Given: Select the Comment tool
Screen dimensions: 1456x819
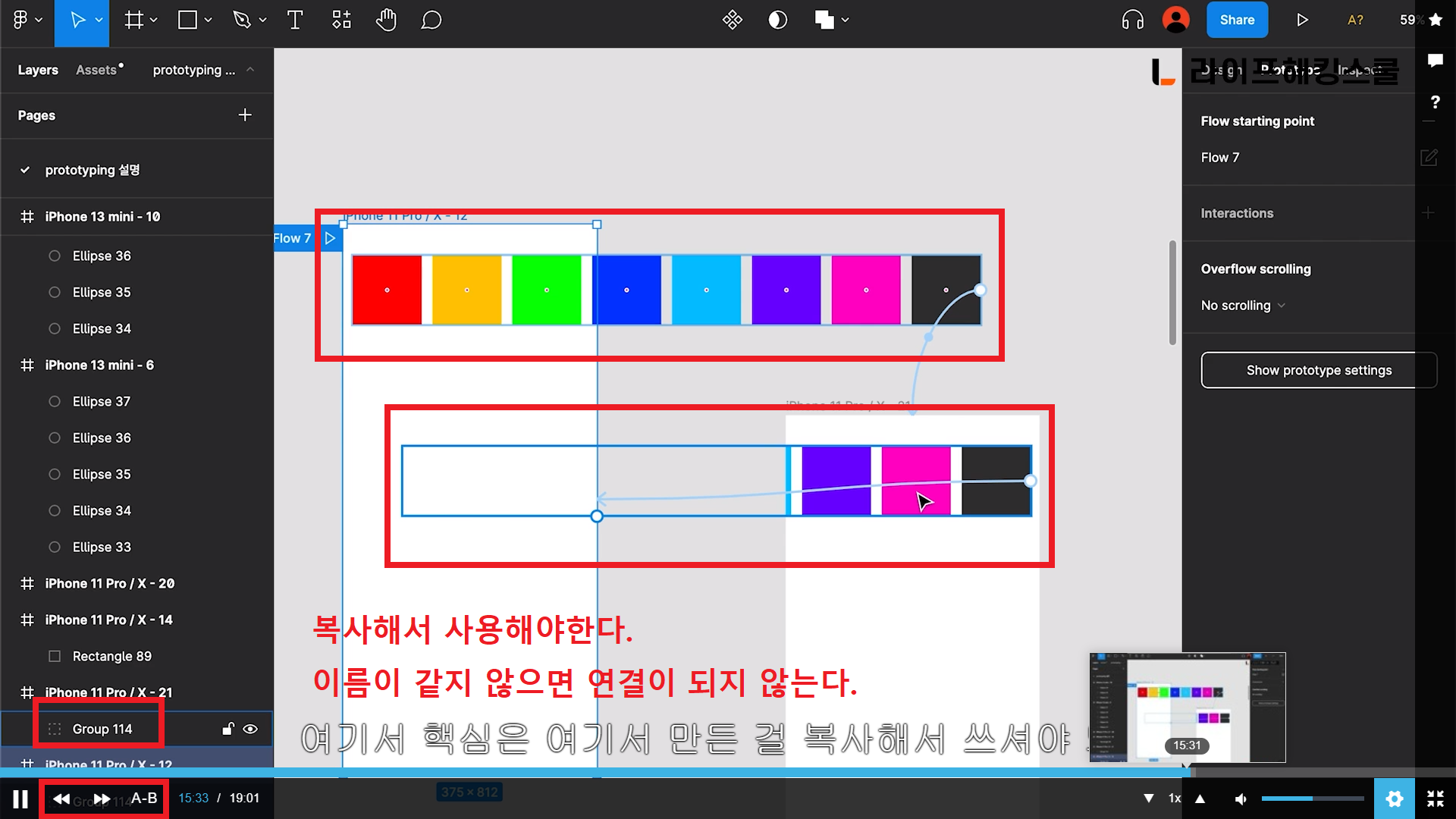Looking at the screenshot, I should (431, 20).
